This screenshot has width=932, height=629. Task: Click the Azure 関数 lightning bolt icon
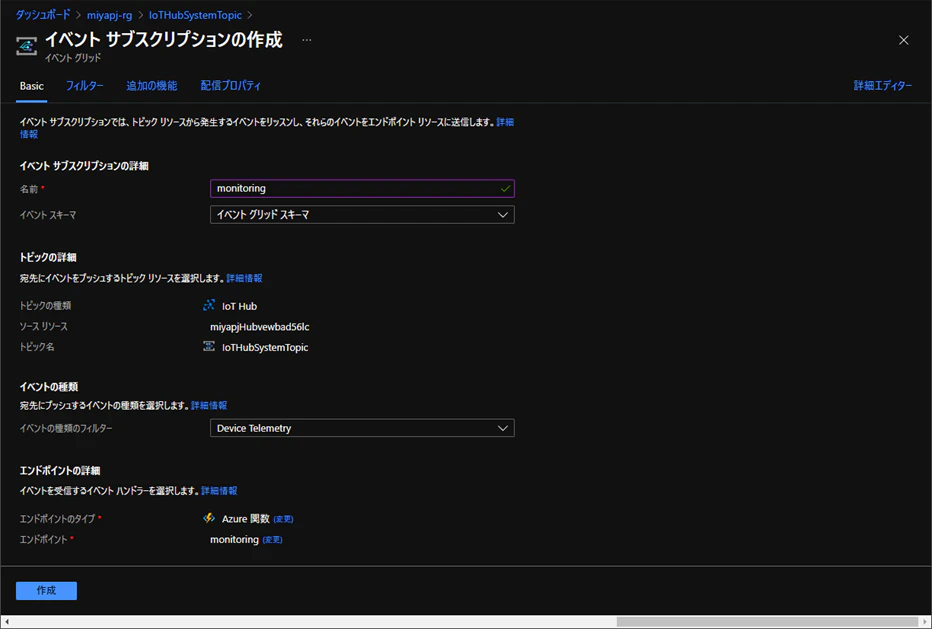(209, 518)
